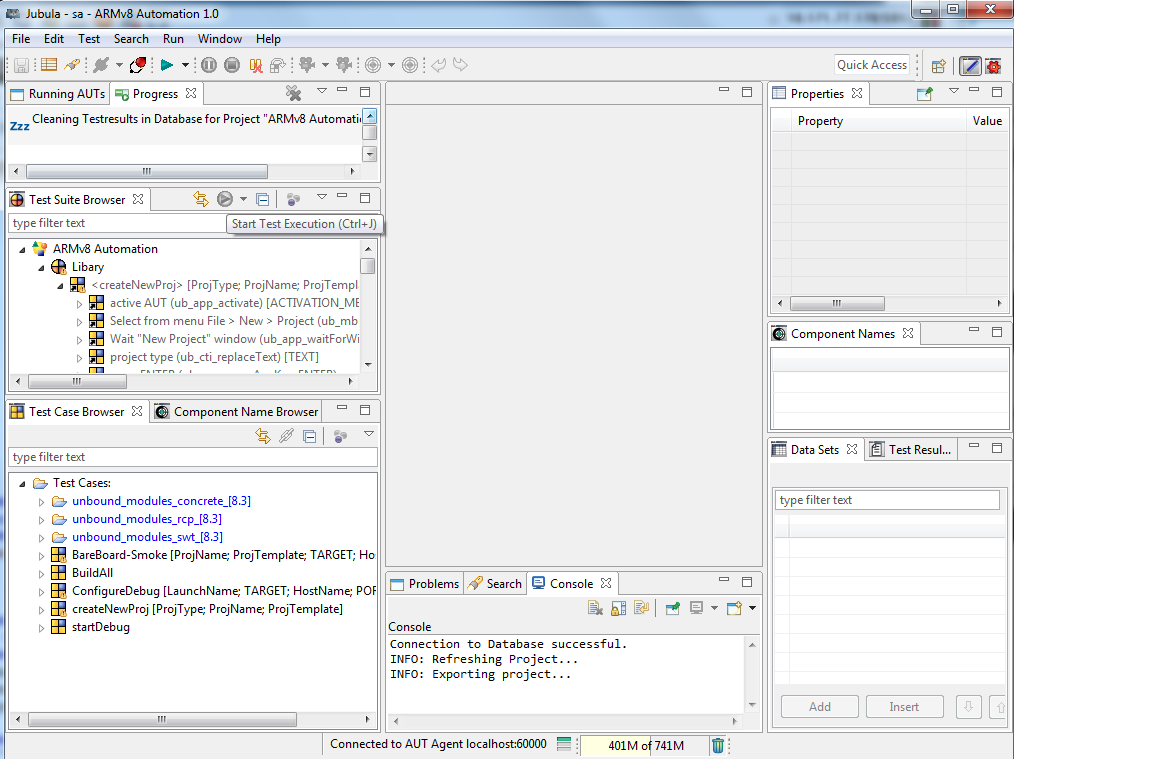Click the Properties view pin icon
This screenshot has width=1152, height=759.
[924, 93]
